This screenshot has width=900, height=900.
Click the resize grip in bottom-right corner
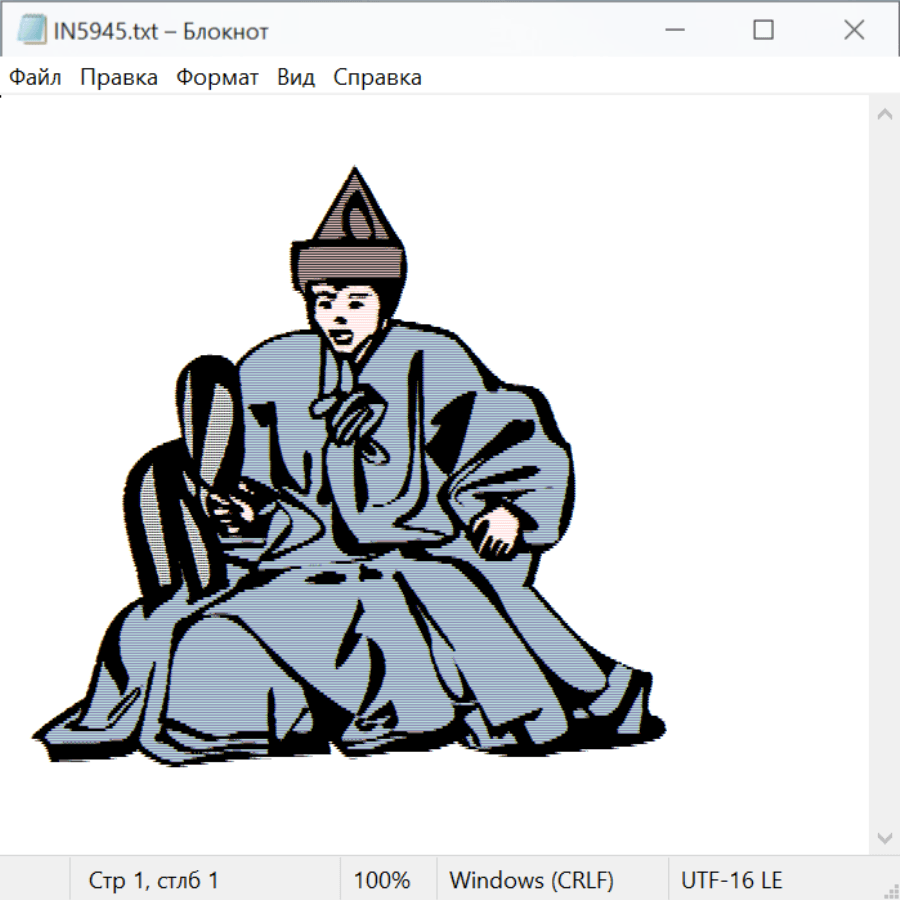891,891
